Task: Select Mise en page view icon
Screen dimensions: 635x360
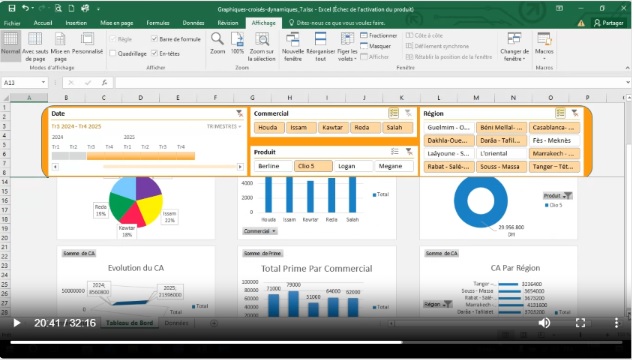Action: [60, 47]
